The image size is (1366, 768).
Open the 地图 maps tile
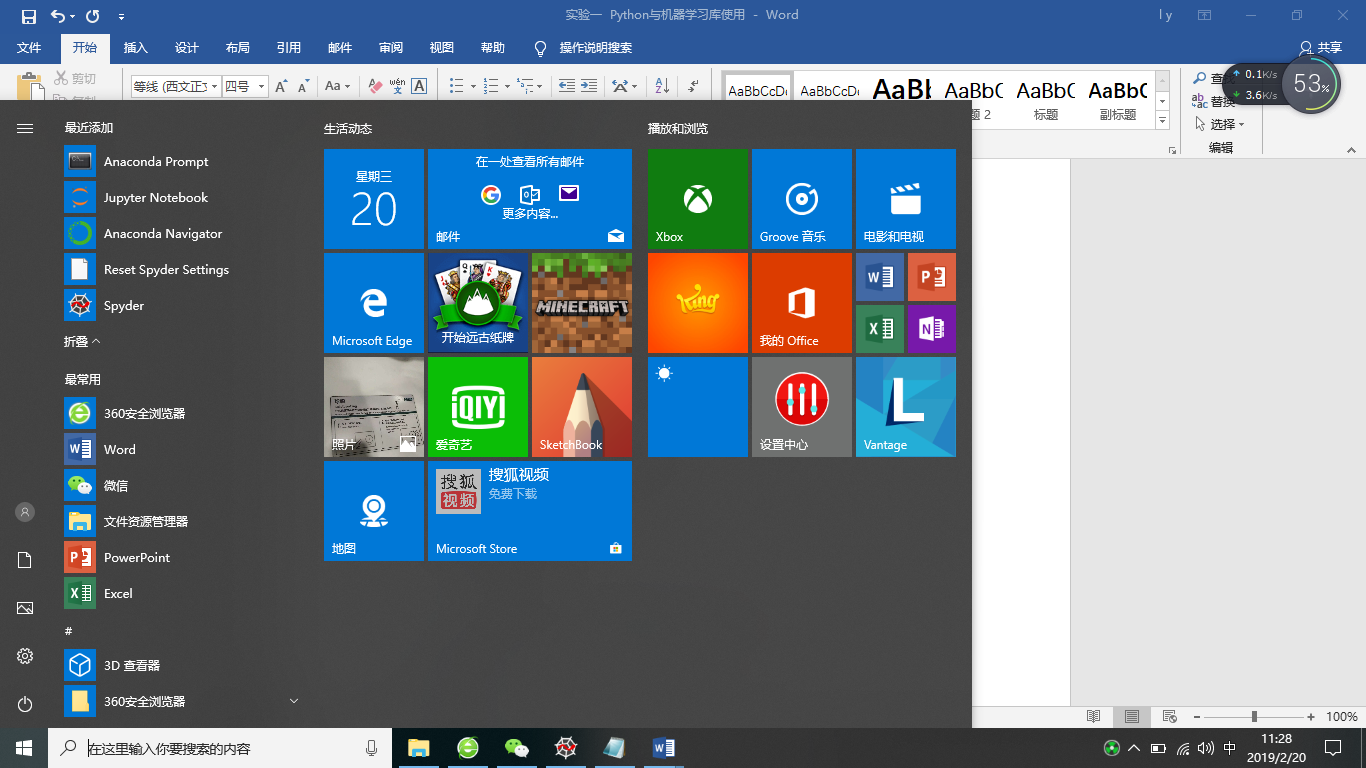374,511
